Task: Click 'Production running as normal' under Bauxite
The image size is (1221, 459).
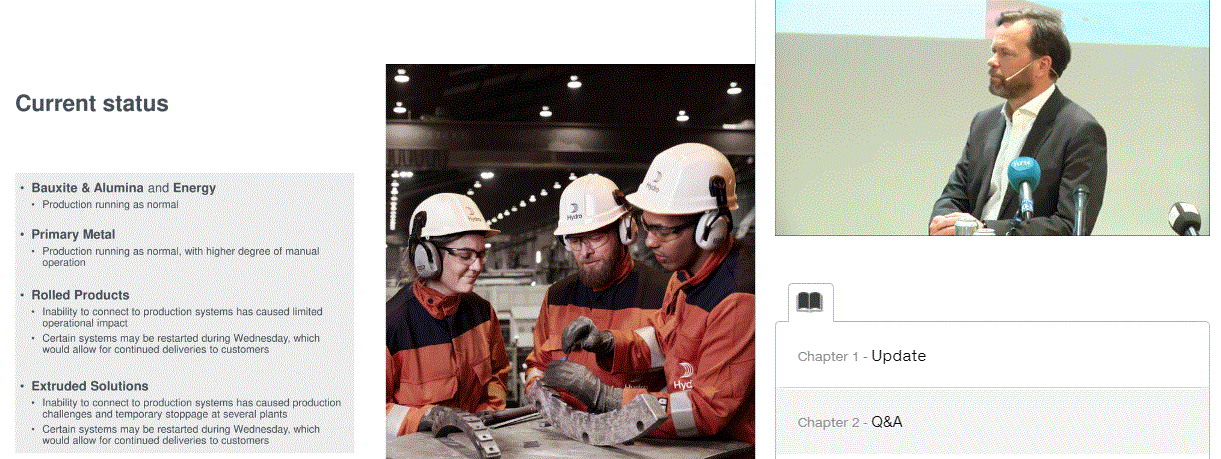Action: pyautogui.click(x=110, y=204)
